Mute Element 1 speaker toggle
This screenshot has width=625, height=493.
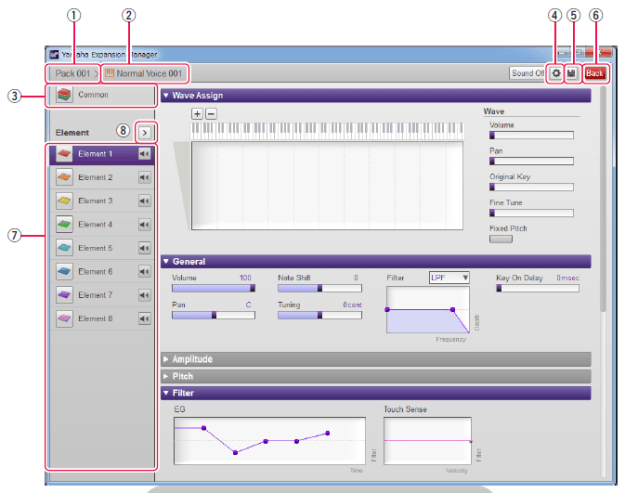coord(144,154)
